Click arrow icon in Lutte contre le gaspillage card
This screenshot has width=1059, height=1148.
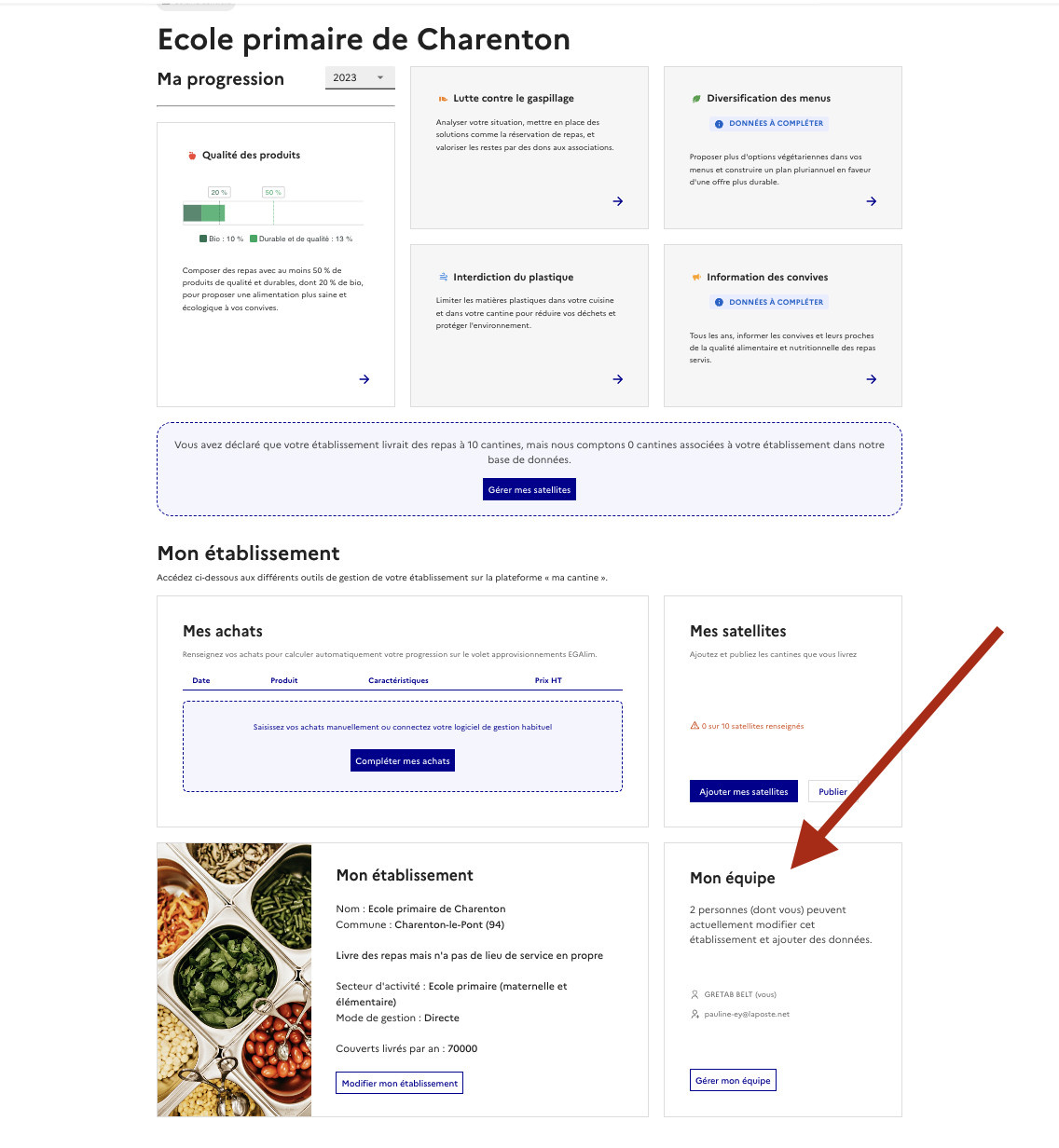(x=618, y=201)
